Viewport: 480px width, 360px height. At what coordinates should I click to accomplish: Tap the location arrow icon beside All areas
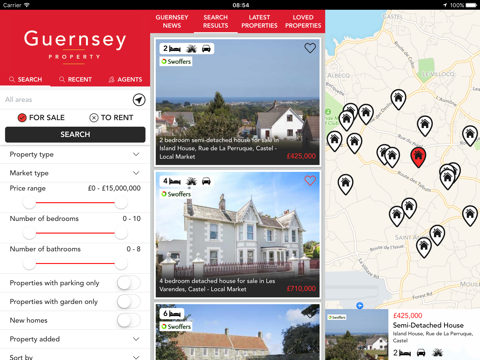pyautogui.click(x=139, y=100)
